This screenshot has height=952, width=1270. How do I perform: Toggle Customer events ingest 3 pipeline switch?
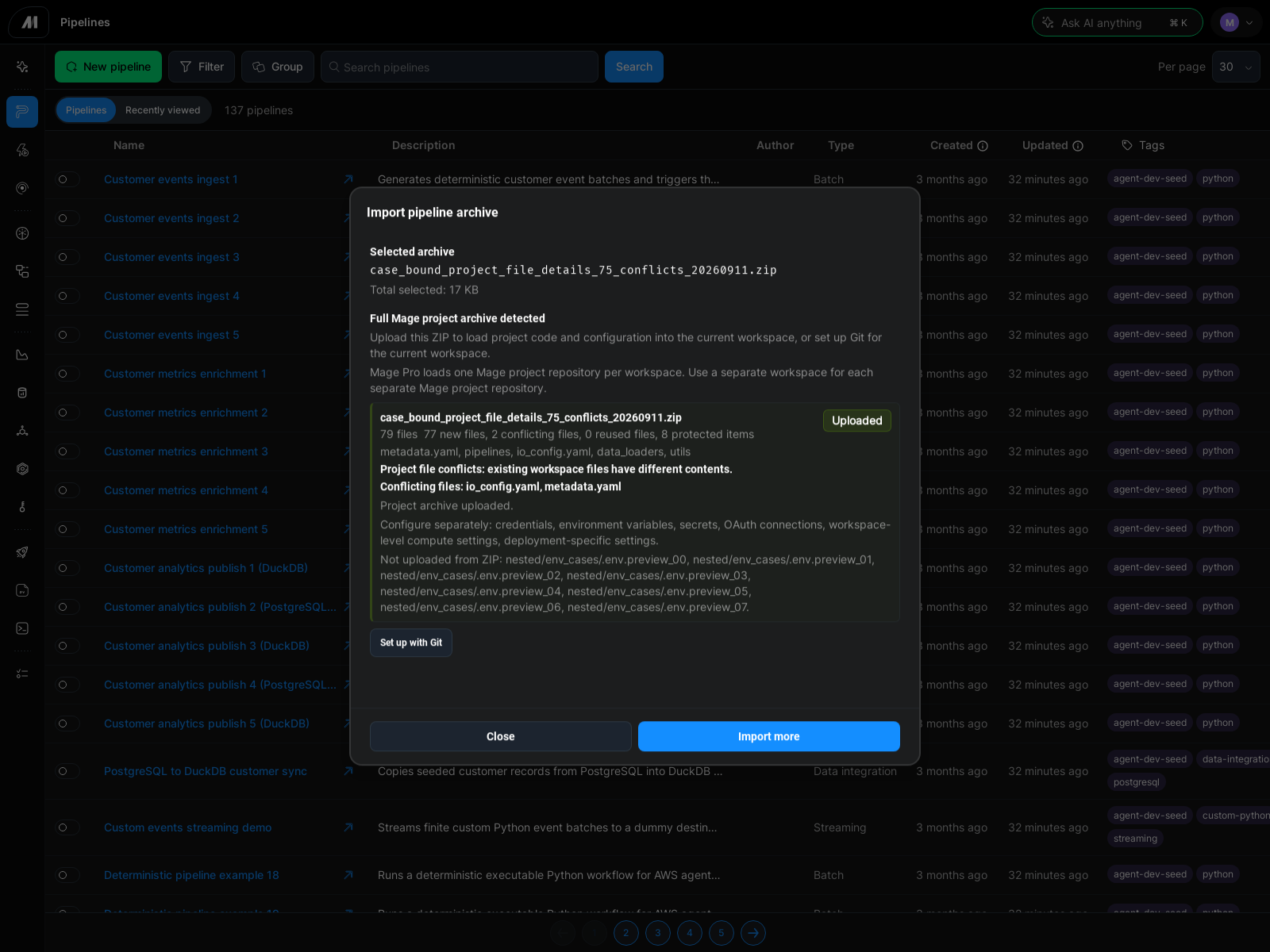67,257
